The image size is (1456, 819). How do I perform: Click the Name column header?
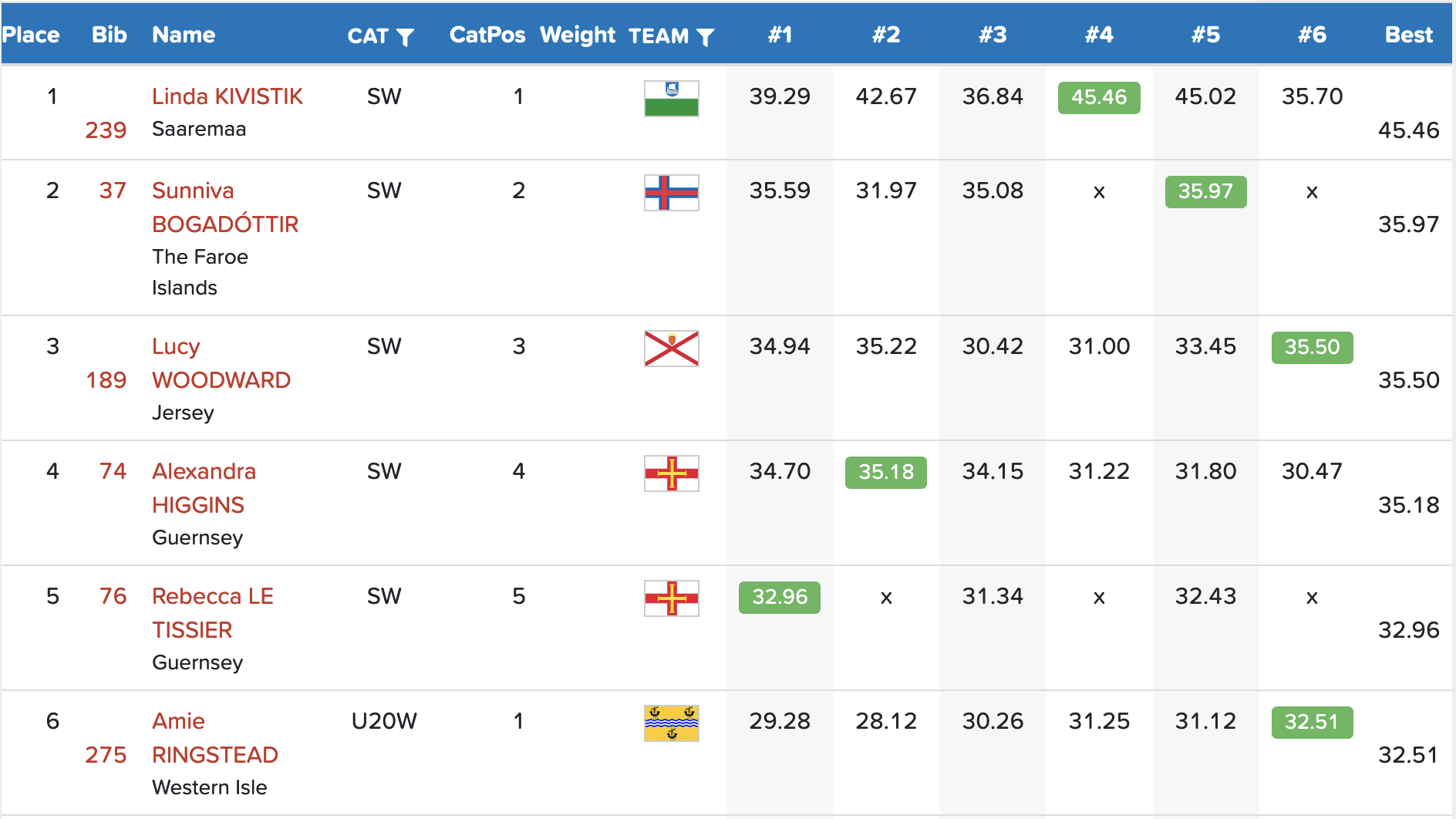click(x=184, y=35)
